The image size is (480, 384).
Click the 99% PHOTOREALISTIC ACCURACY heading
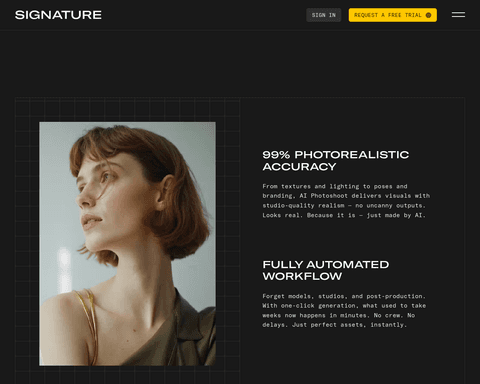[336, 161]
